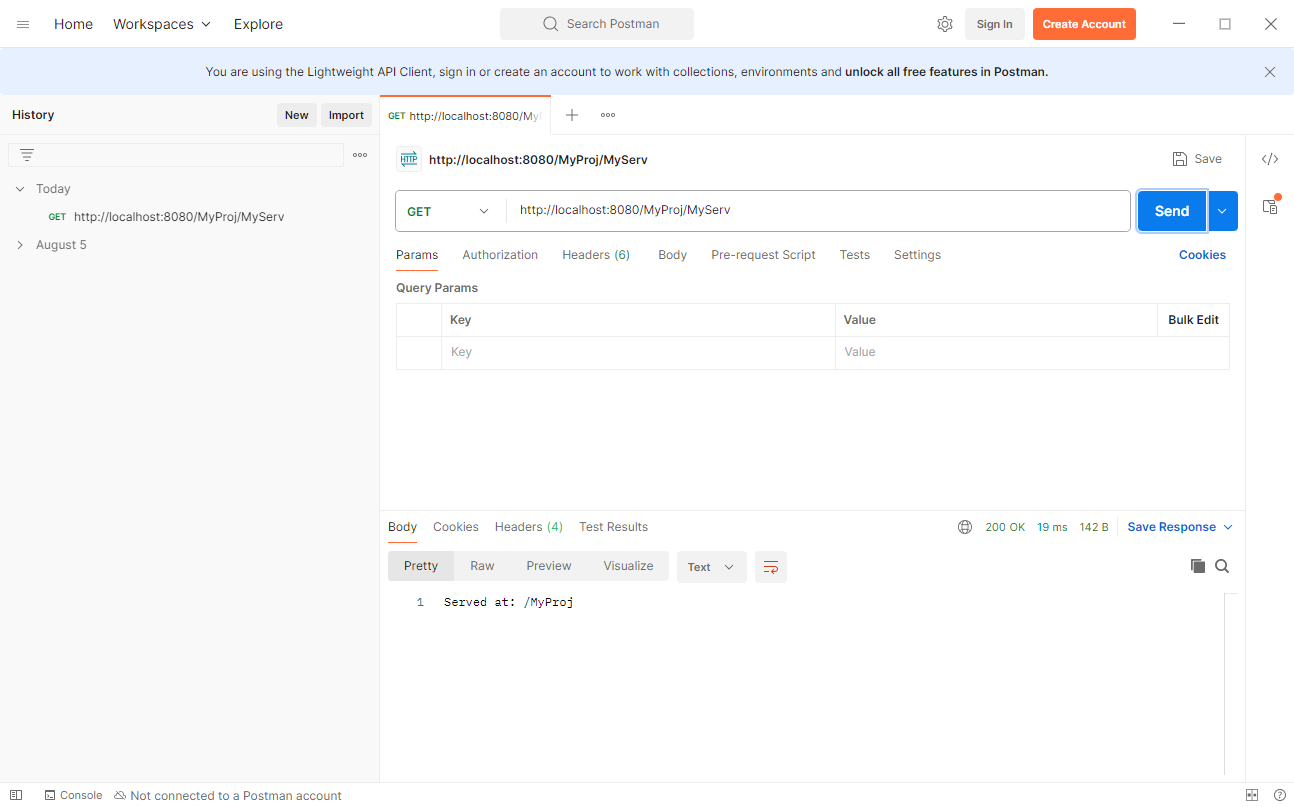Image resolution: width=1294 pixels, height=807 pixels.
Task: Click Create Account
Action: [x=1084, y=24]
